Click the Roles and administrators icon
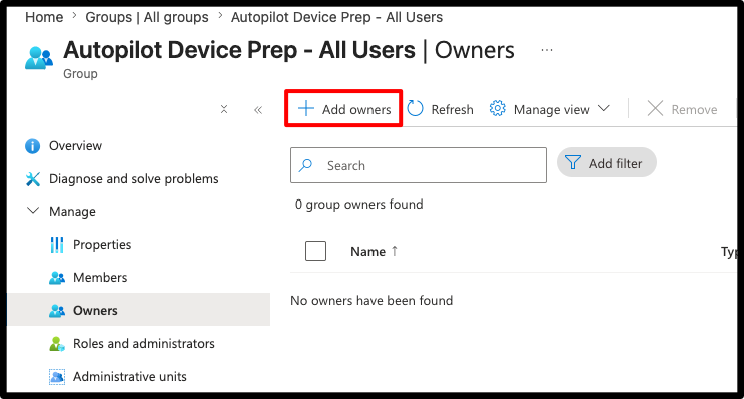The image size is (744, 399). pyautogui.click(x=57, y=343)
